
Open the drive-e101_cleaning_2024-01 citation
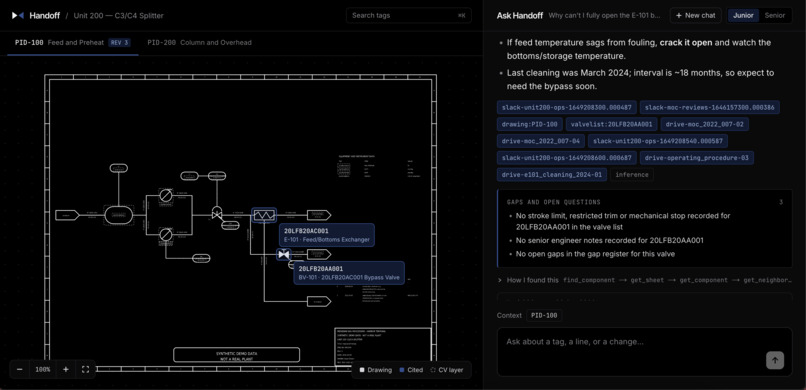pyautogui.click(x=552, y=175)
